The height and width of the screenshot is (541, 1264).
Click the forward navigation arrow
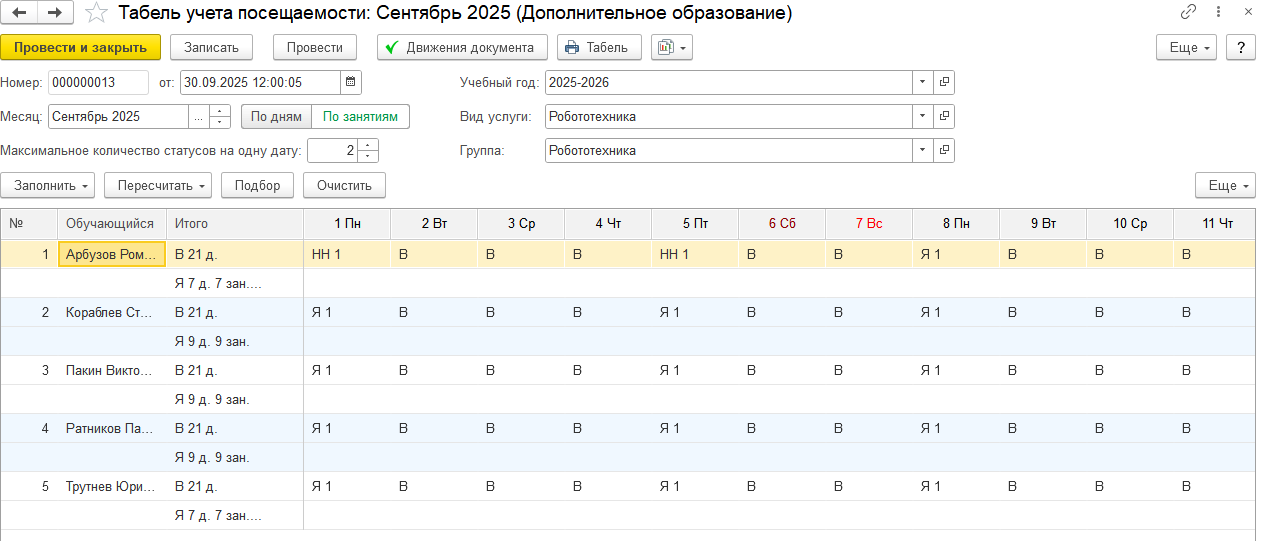pos(55,13)
